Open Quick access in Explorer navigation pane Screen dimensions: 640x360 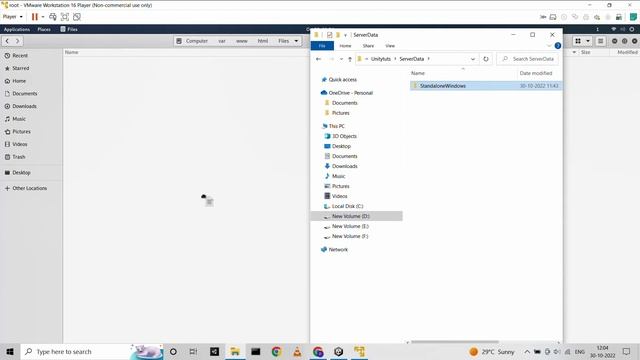[x=342, y=80]
